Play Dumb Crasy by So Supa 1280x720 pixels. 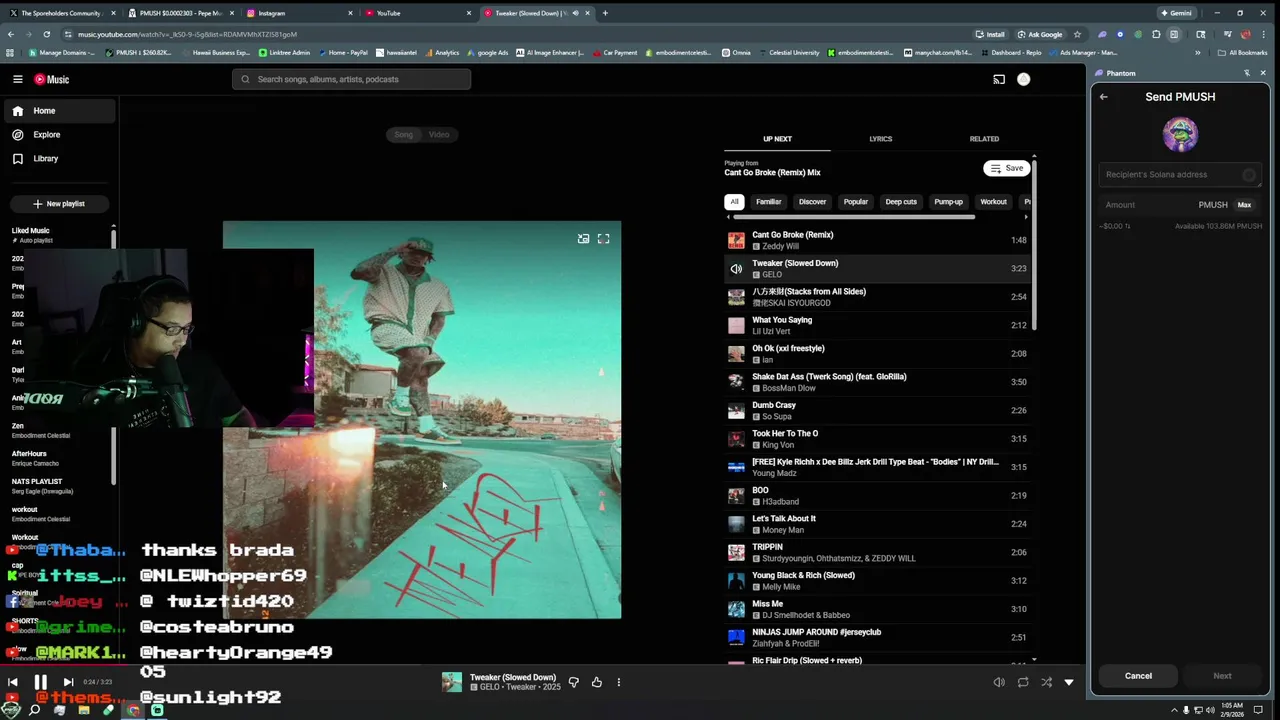click(879, 410)
